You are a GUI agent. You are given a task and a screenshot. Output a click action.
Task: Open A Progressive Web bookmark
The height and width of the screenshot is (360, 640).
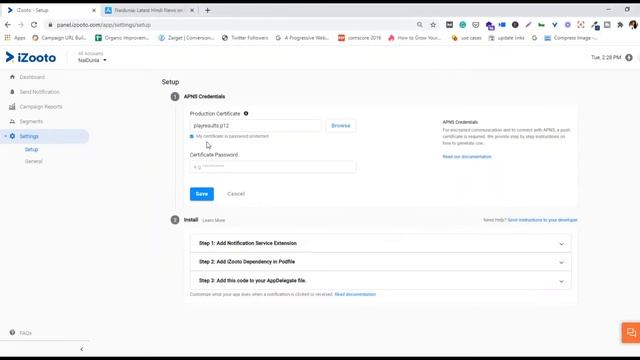coord(302,38)
